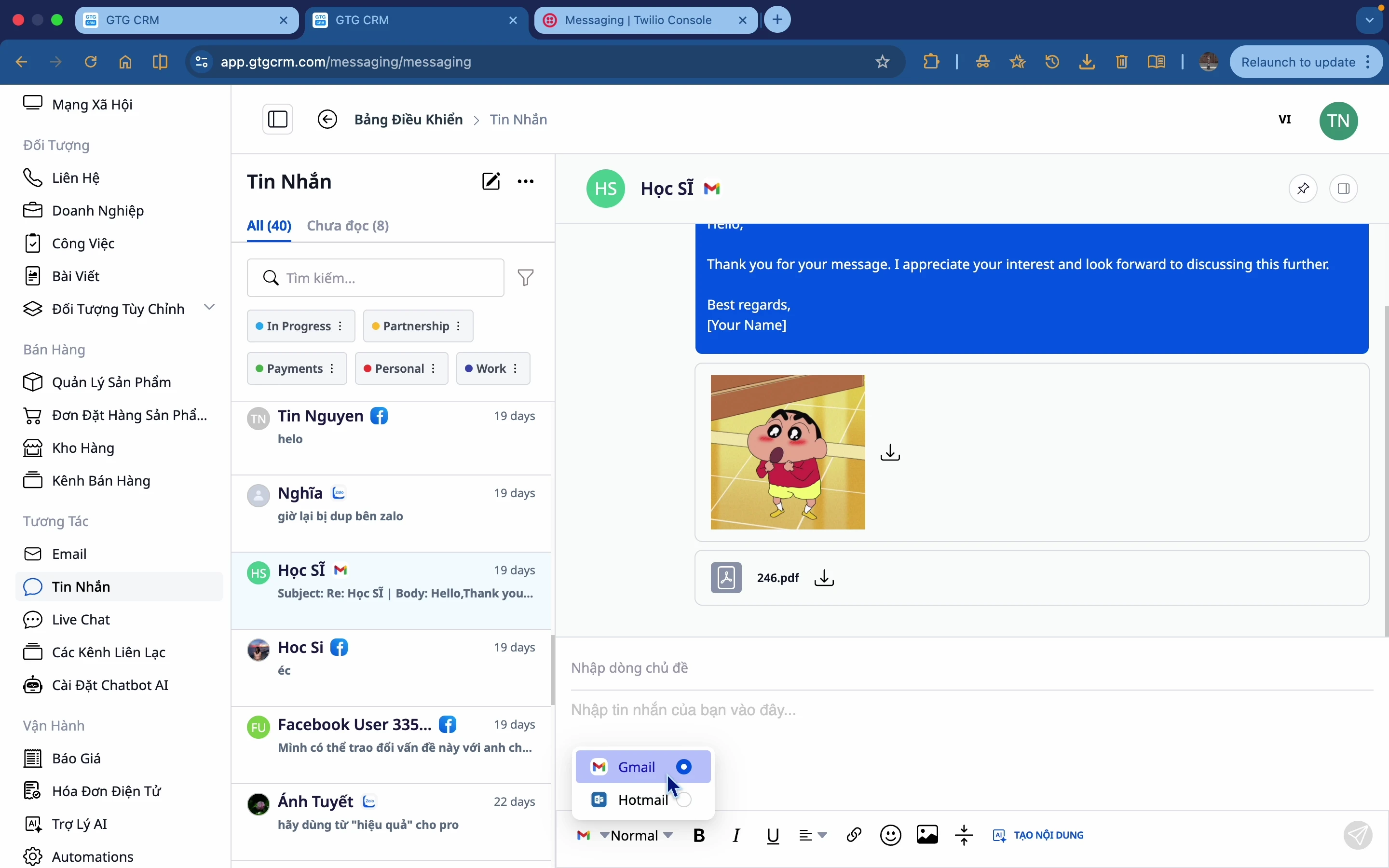Click the compose new message icon
The height and width of the screenshot is (868, 1389).
tap(491, 181)
